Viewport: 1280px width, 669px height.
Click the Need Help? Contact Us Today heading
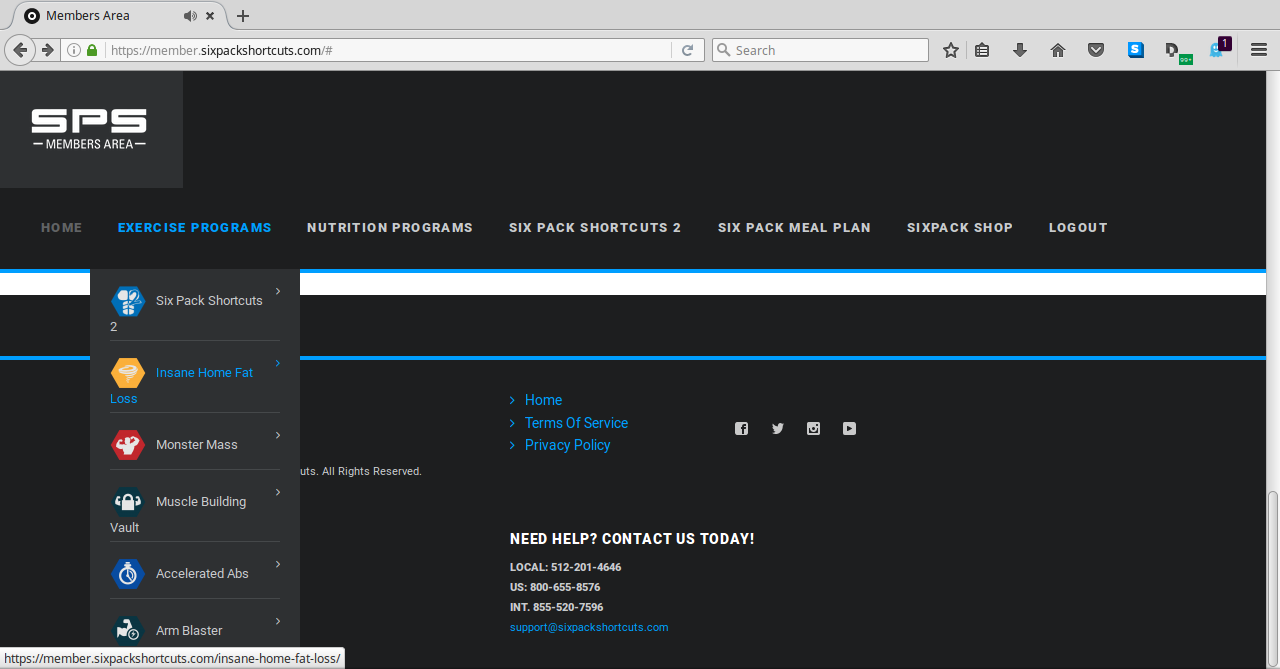pyautogui.click(x=632, y=539)
